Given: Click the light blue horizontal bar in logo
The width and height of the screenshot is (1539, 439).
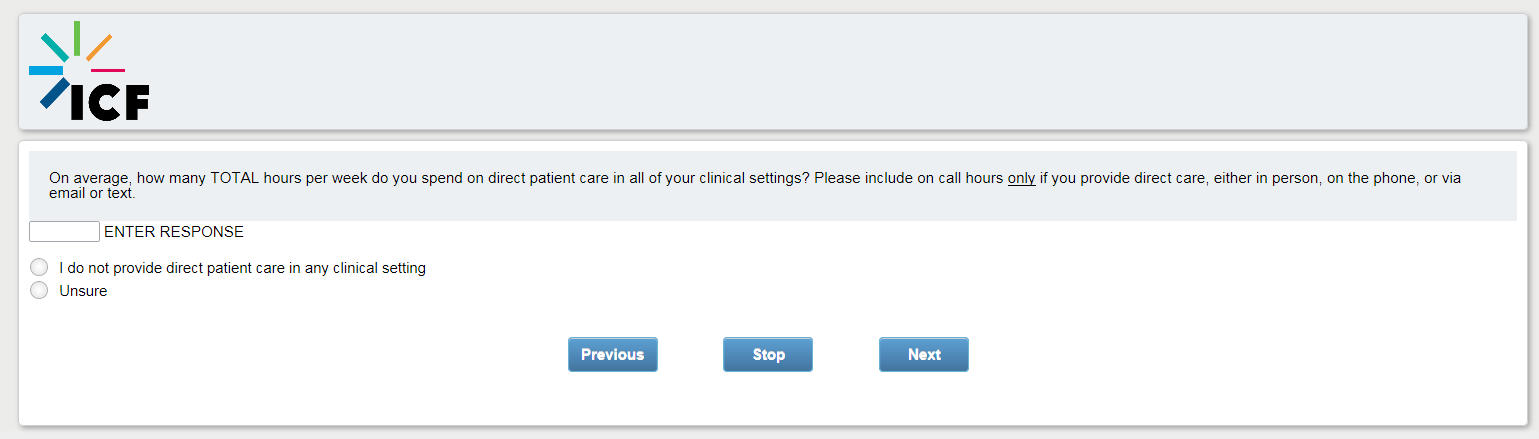Looking at the screenshot, I should coord(45,70).
